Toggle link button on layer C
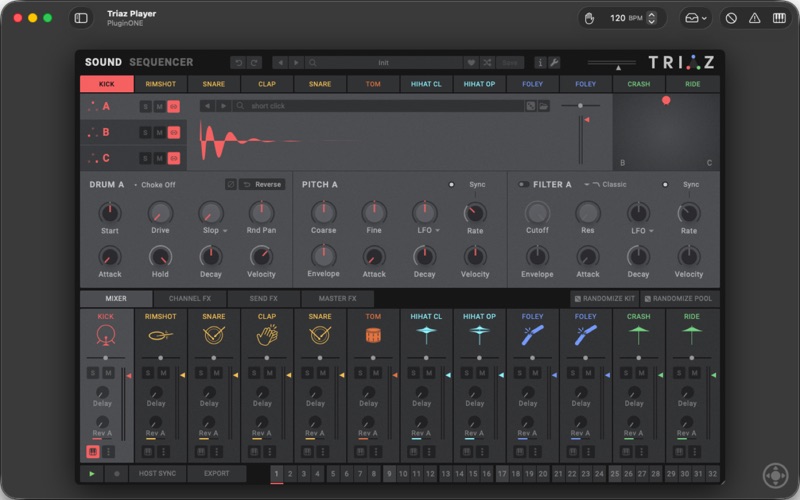800x500 pixels. pos(173,159)
